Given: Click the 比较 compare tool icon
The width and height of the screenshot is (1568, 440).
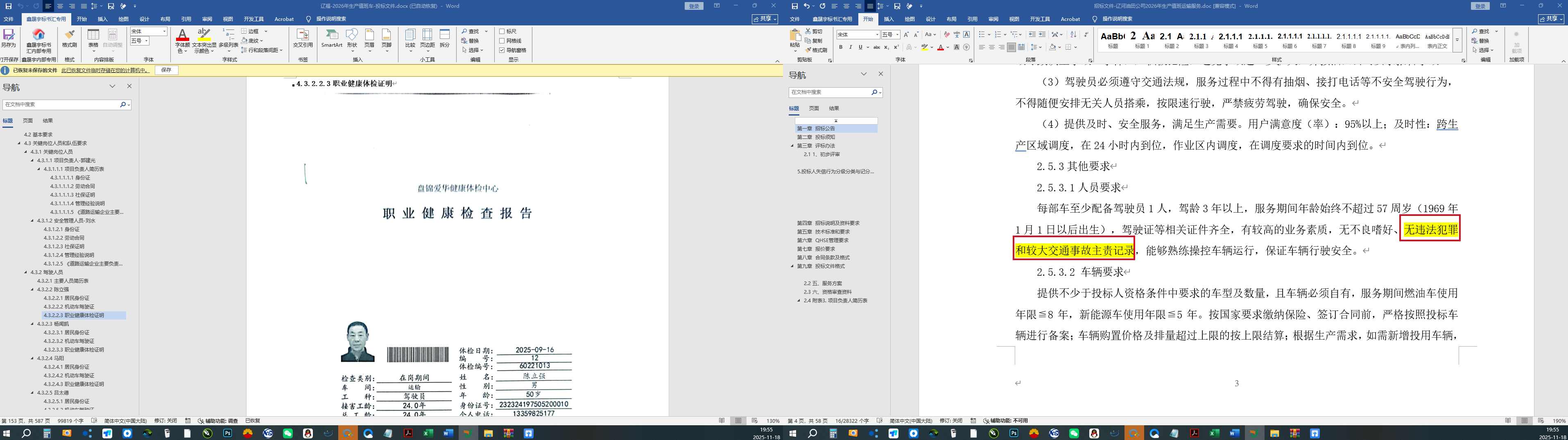Looking at the screenshot, I should click(x=410, y=38).
